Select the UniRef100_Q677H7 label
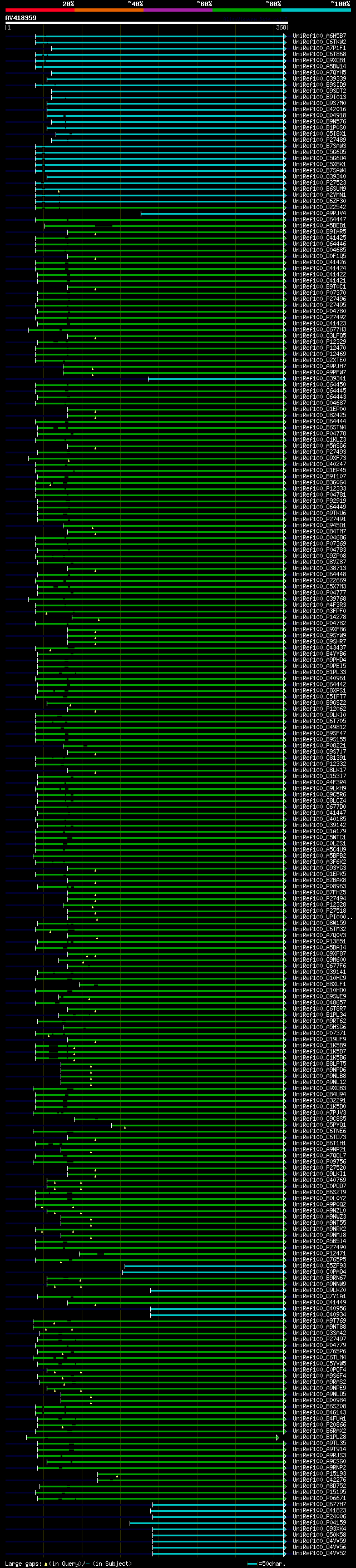Screen dimensions: 356x1568 pyautogui.click(x=319, y=1504)
